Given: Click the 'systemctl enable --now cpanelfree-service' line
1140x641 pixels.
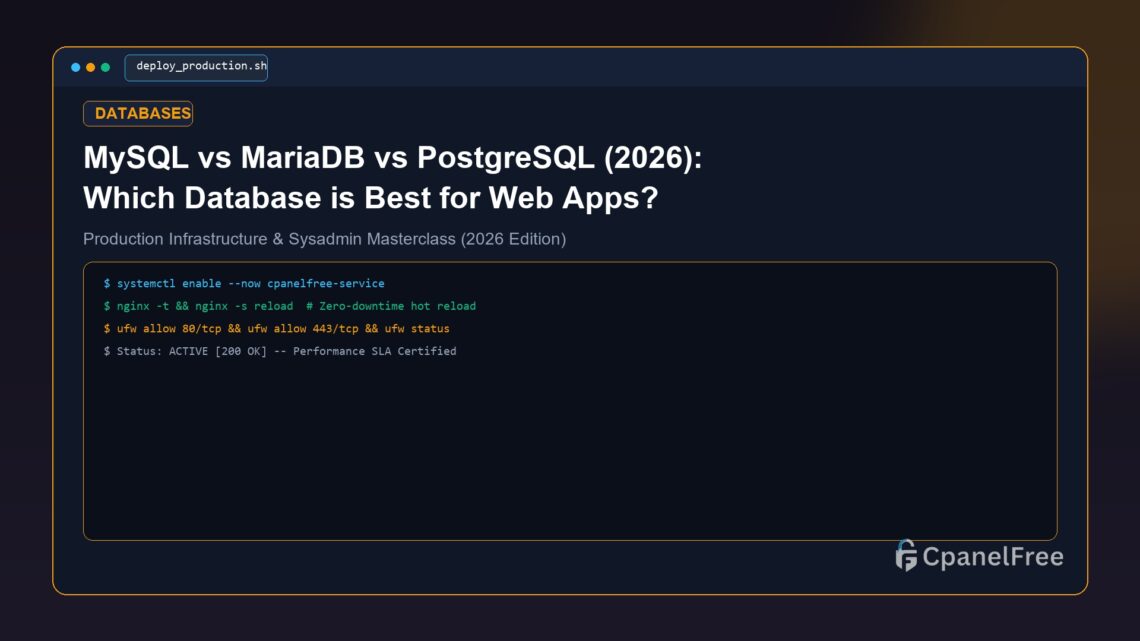Looking at the screenshot, I should pos(244,283).
